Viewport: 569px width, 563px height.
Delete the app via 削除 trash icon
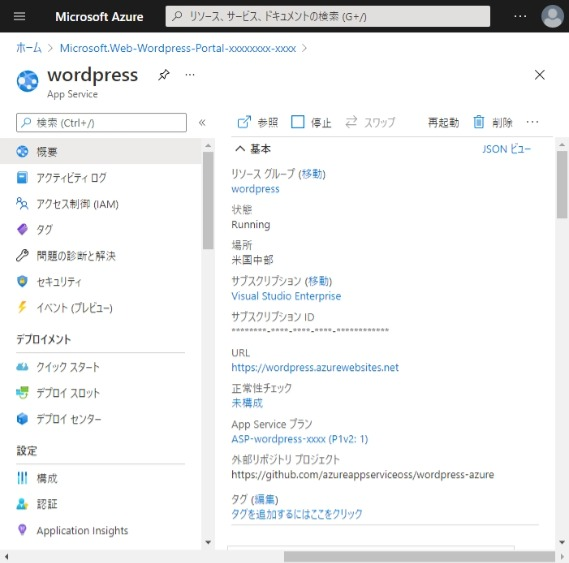479,122
